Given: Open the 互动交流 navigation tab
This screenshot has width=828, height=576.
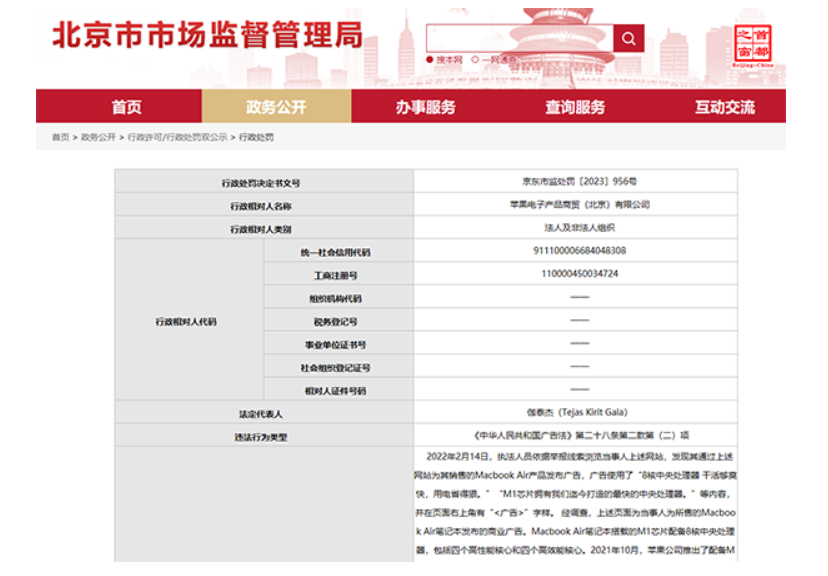Looking at the screenshot, I should click(725, 107).
